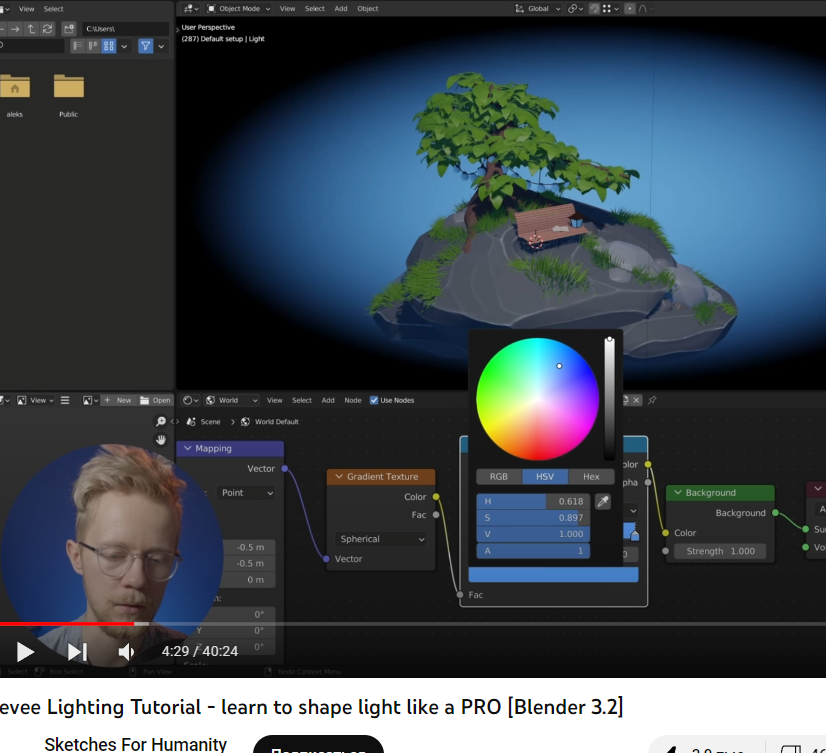Switch color picker to HSV mode

click(x=545, y=477)
